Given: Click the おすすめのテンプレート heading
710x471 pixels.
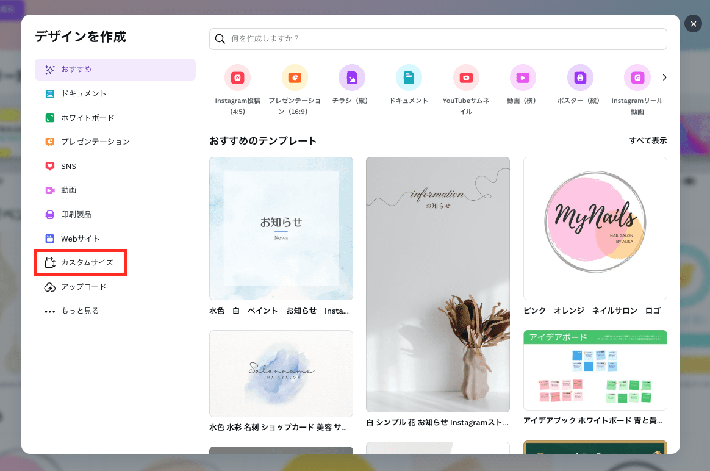Looking at the screenshot, I should pyautogui.click(x=263, y=141).
